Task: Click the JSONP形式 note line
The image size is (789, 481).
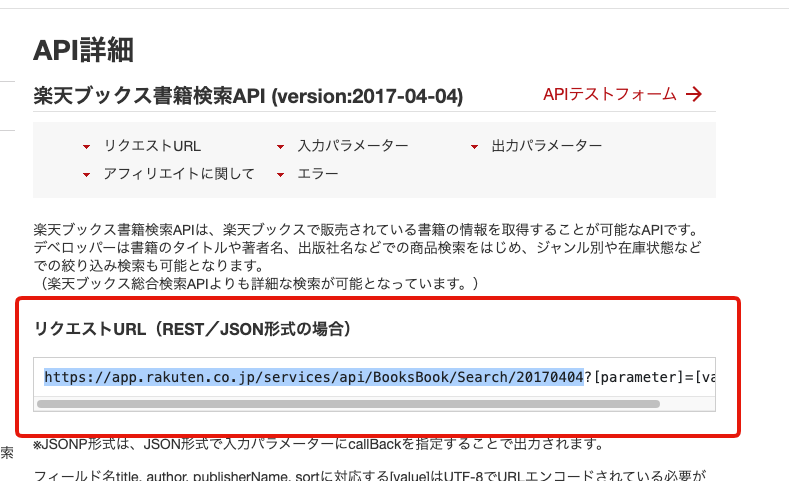Action: pos(319,444)
